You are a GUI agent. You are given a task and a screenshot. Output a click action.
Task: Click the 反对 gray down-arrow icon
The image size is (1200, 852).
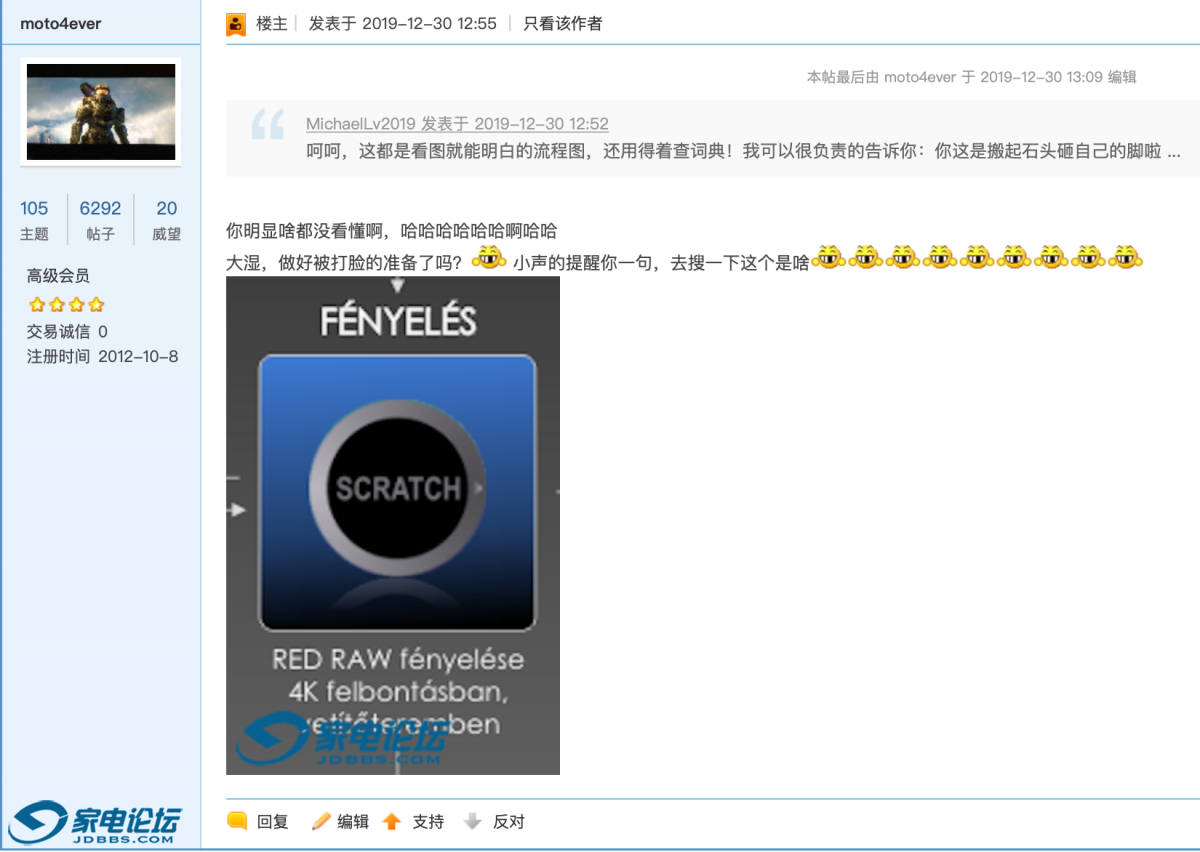click(473, 821)
